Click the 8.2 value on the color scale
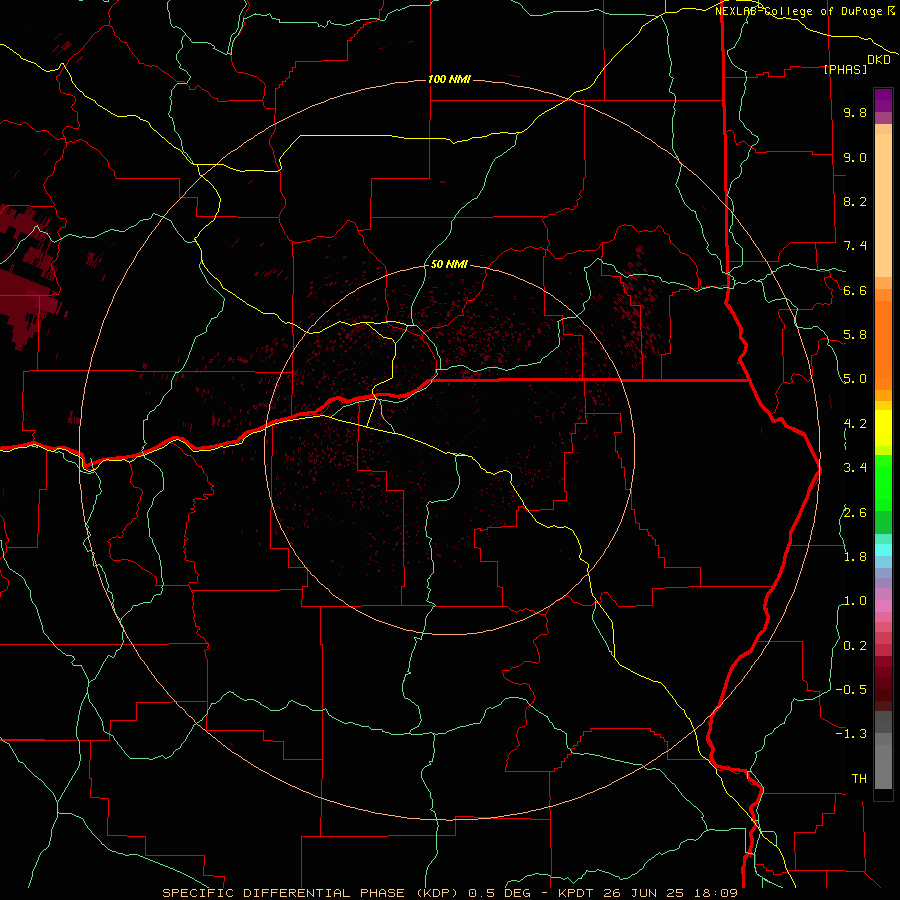Image resolution: width=900 pixels, height=900 pixels. [855, 201]
